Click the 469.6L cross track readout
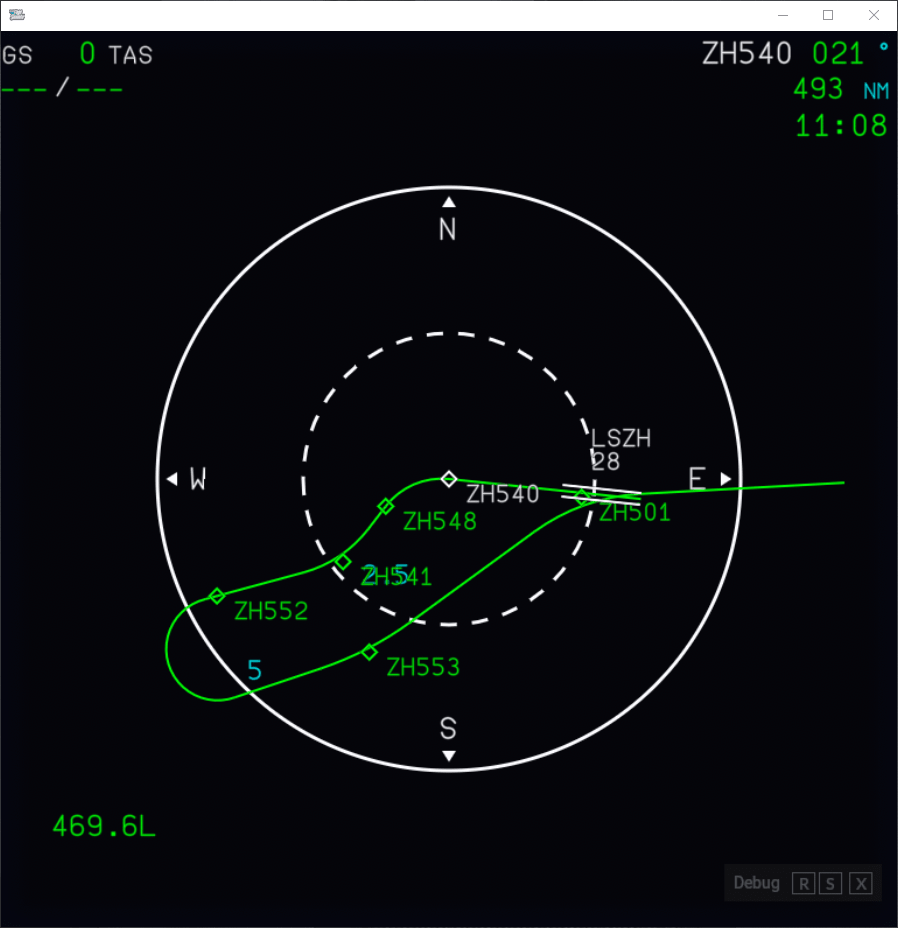The image size is (898, 928). click(x=104, y=826)
